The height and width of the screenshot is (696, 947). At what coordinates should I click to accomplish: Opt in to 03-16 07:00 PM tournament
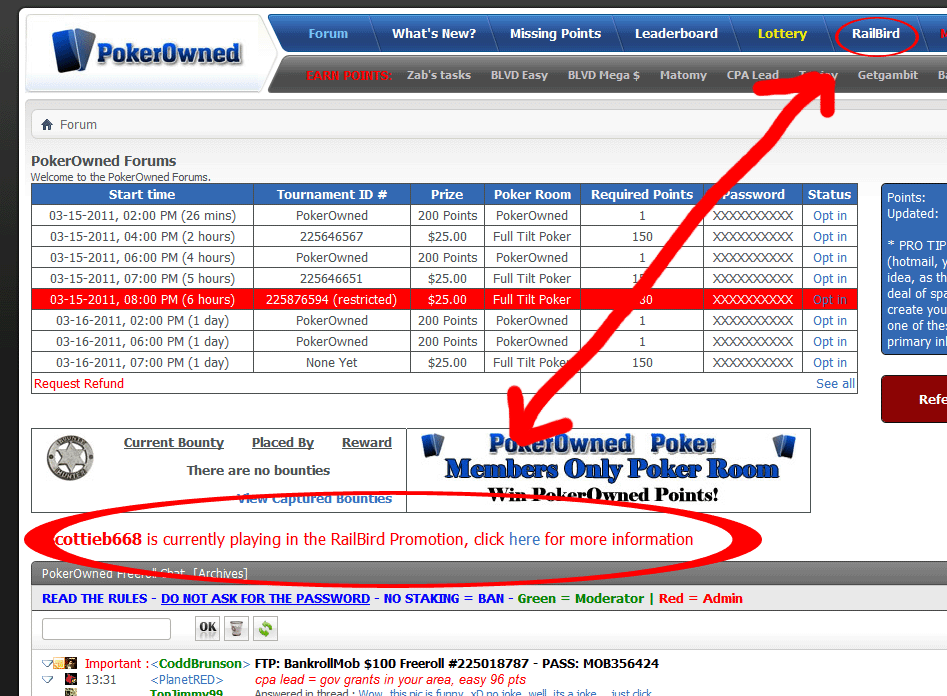point(829,363)
